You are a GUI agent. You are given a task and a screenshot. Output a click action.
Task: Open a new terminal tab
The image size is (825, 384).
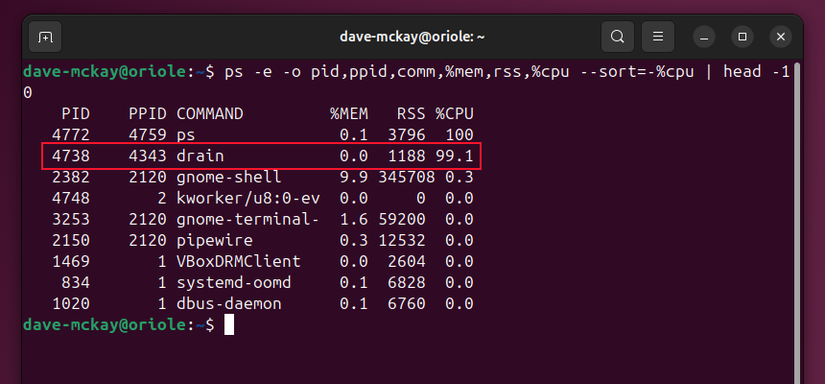point(45,37)
